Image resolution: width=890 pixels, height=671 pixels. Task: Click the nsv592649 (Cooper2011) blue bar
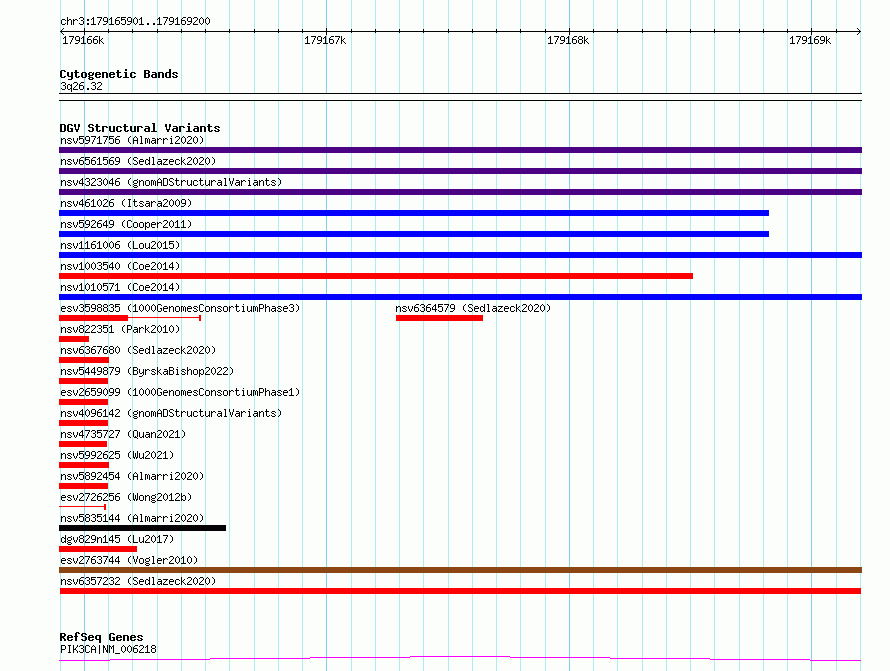[414, 234]
